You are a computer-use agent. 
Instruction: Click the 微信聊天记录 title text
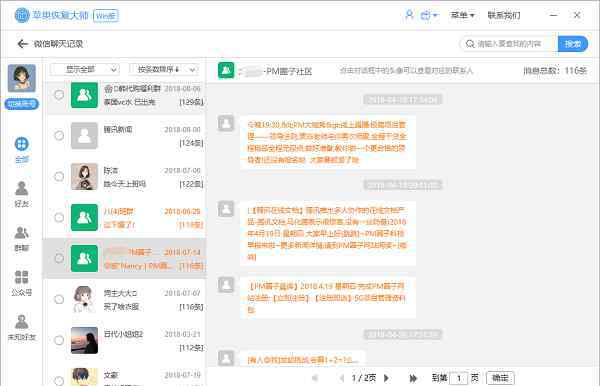coord(58,44)
